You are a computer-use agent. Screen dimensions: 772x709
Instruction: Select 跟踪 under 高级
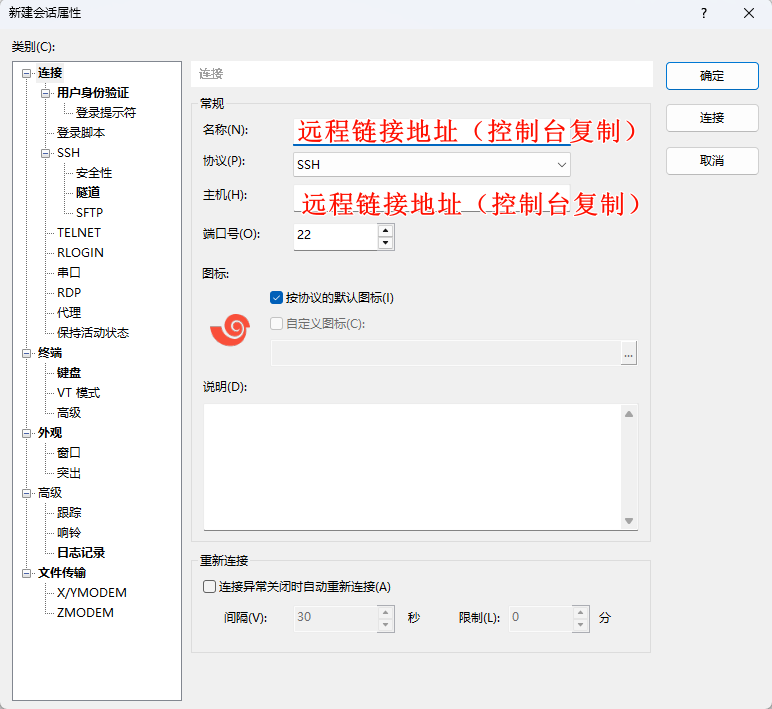[68, 513]
